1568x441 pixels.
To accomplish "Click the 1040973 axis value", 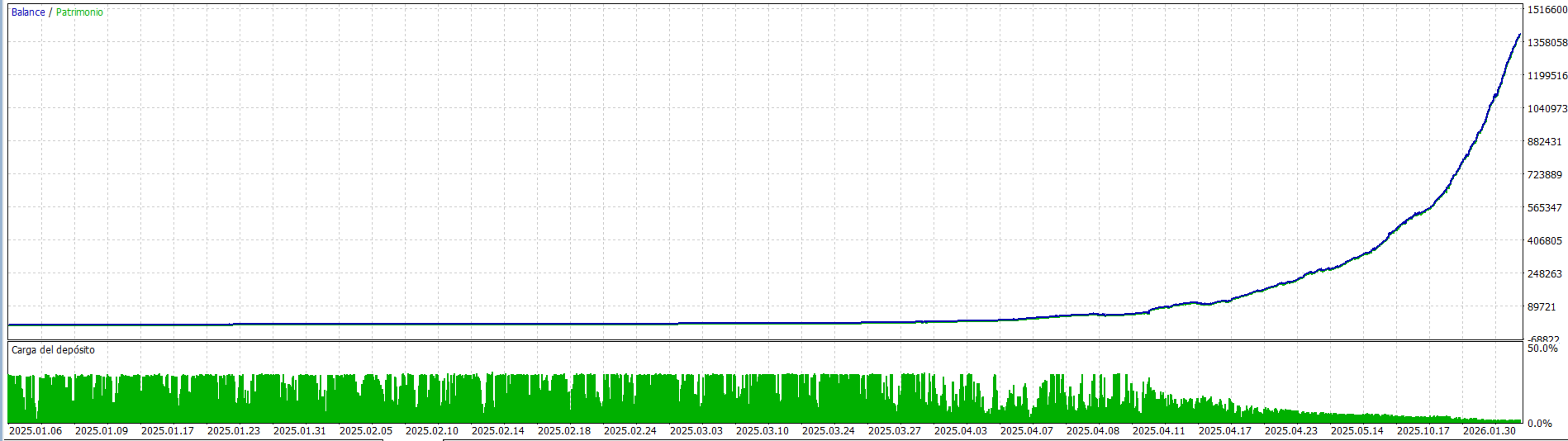I will pos(1547,109).
